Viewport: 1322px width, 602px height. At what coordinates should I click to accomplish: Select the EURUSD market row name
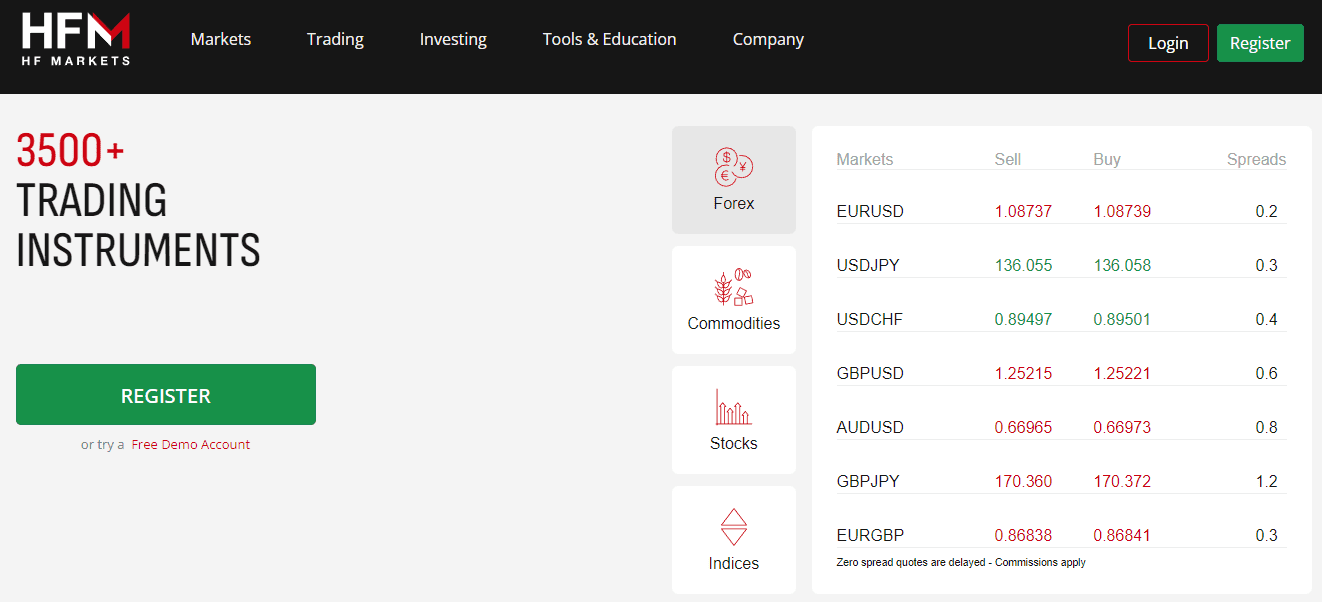click(870, 212)
